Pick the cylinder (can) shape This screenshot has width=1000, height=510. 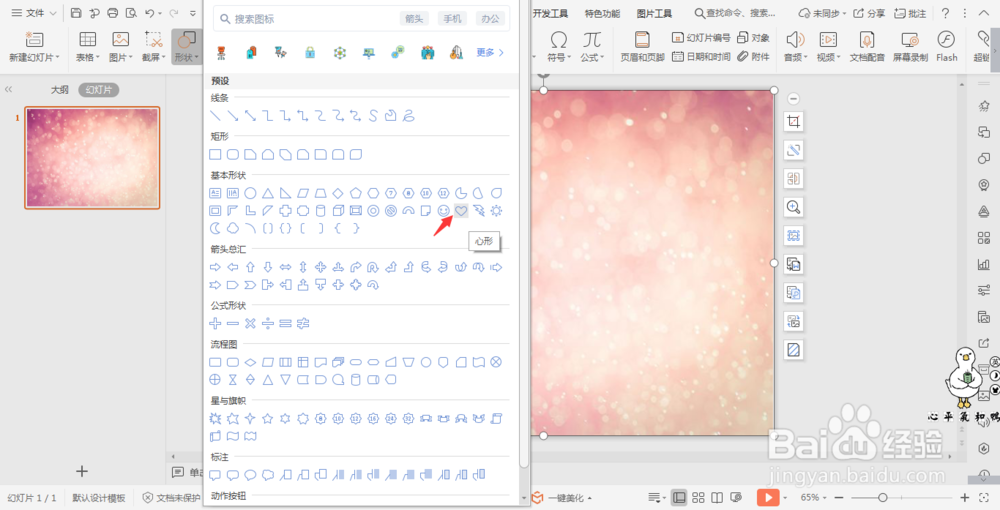point(321,210)
